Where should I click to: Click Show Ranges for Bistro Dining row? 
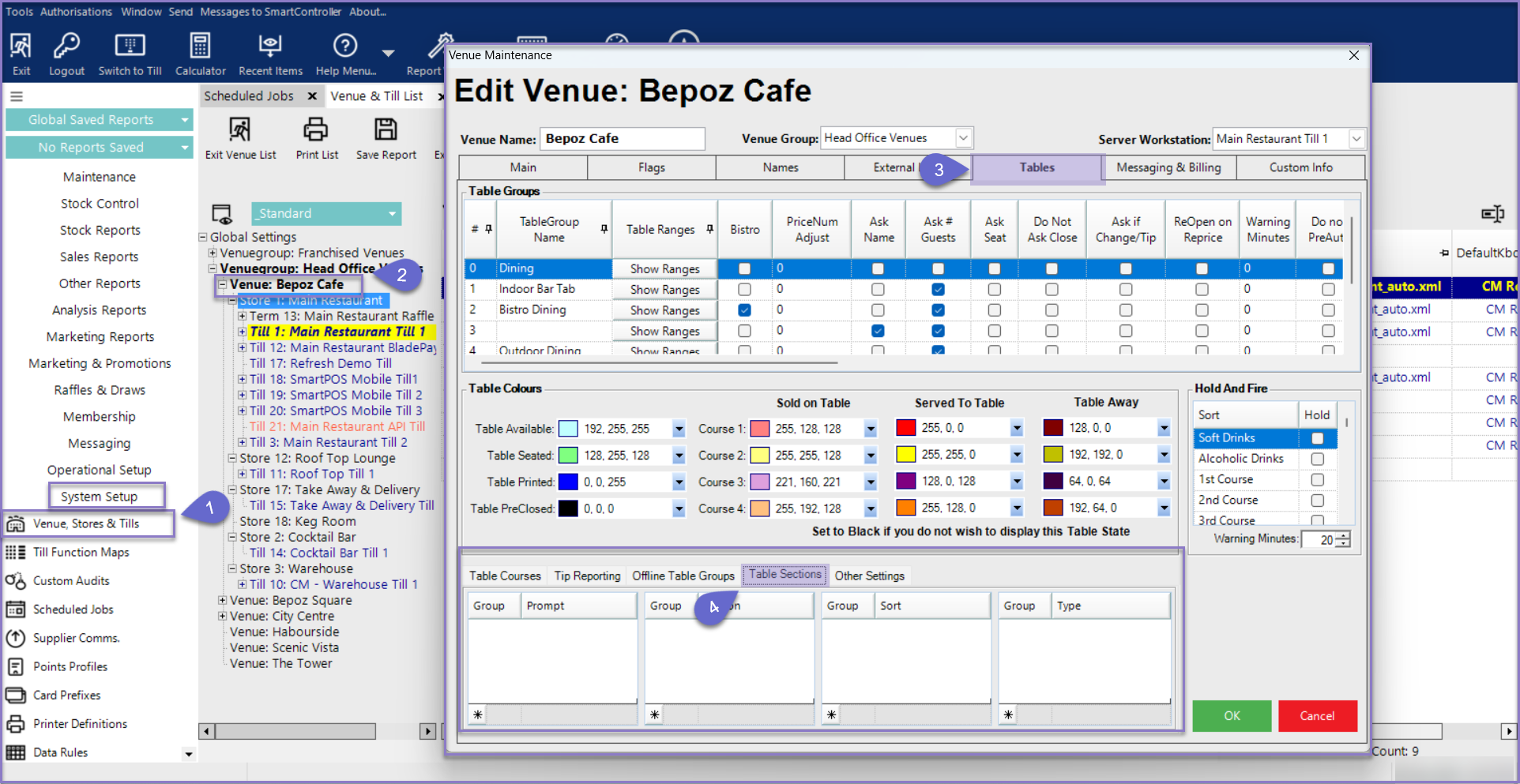pos(664,310)
